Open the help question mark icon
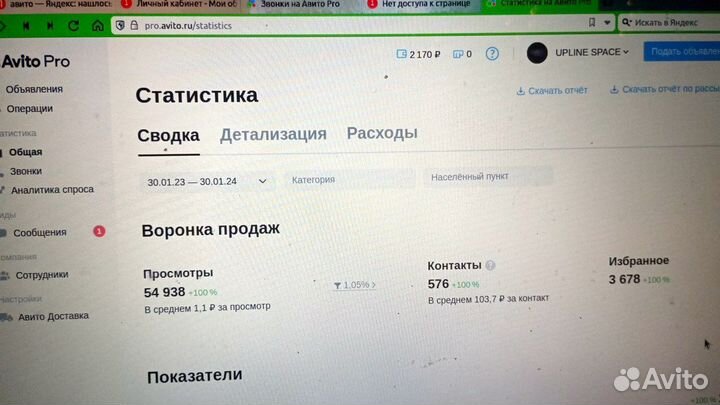Screen dimensions: 720x405 click(x=492, y=54)
